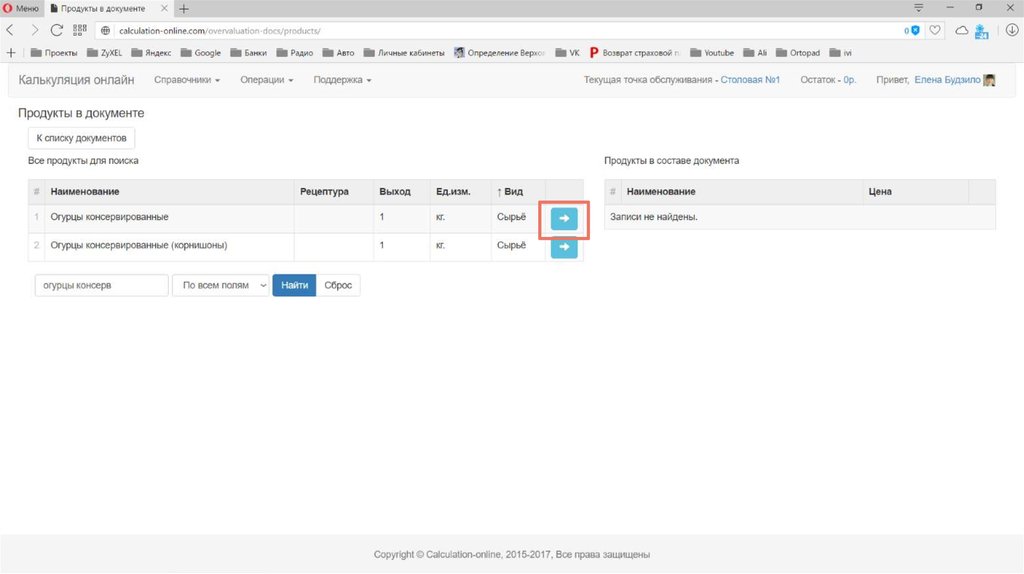Screen dimensions: 1024x574
Task: Add Огурцы консервированные (корнишоны) via arrow button
Action: 564,247
